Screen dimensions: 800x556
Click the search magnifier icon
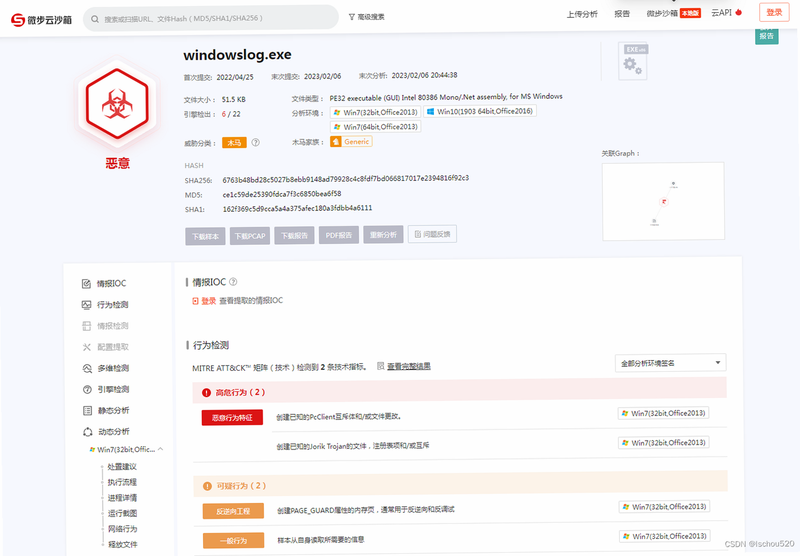click(x=95, y=19)
